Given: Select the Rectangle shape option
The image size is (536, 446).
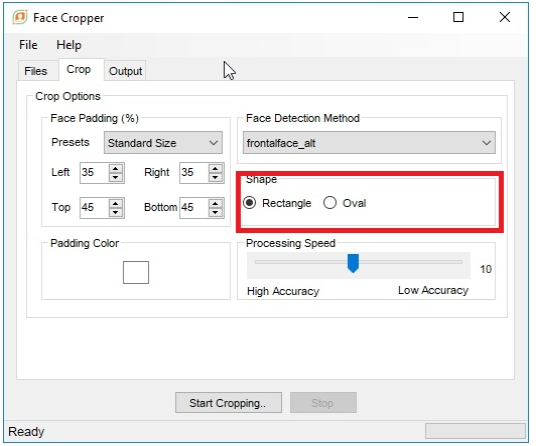Looking at the screenshot, I should [x=250, y=204].
